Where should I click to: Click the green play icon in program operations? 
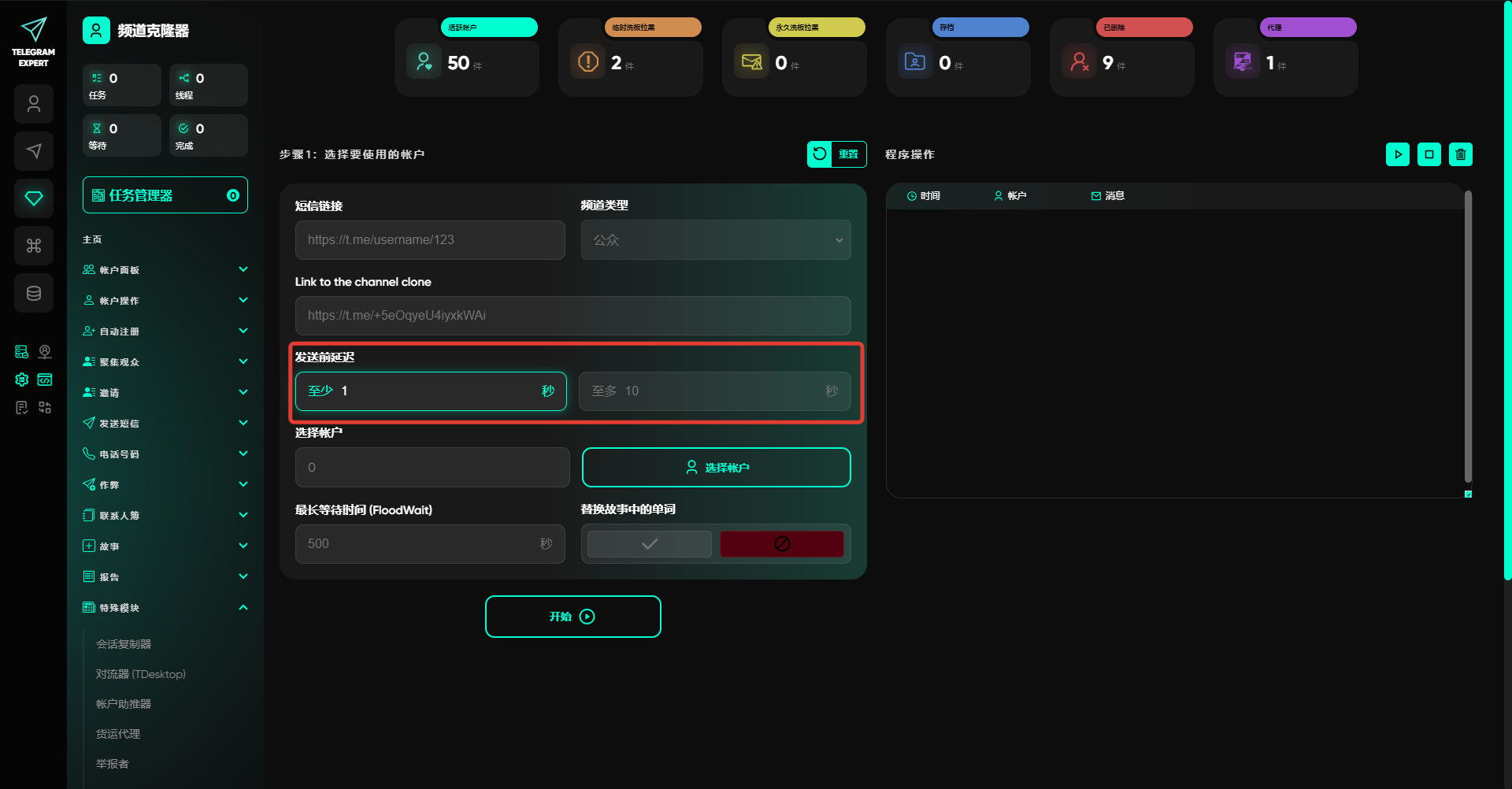(1397, 154)
